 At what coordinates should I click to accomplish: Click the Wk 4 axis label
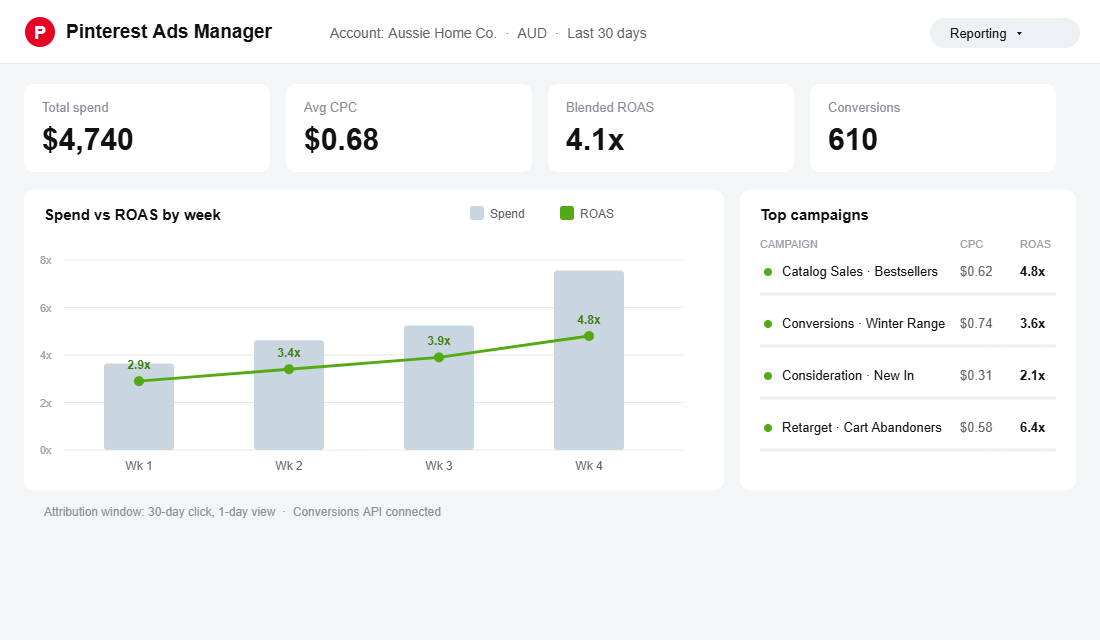[x=589, y=466]
